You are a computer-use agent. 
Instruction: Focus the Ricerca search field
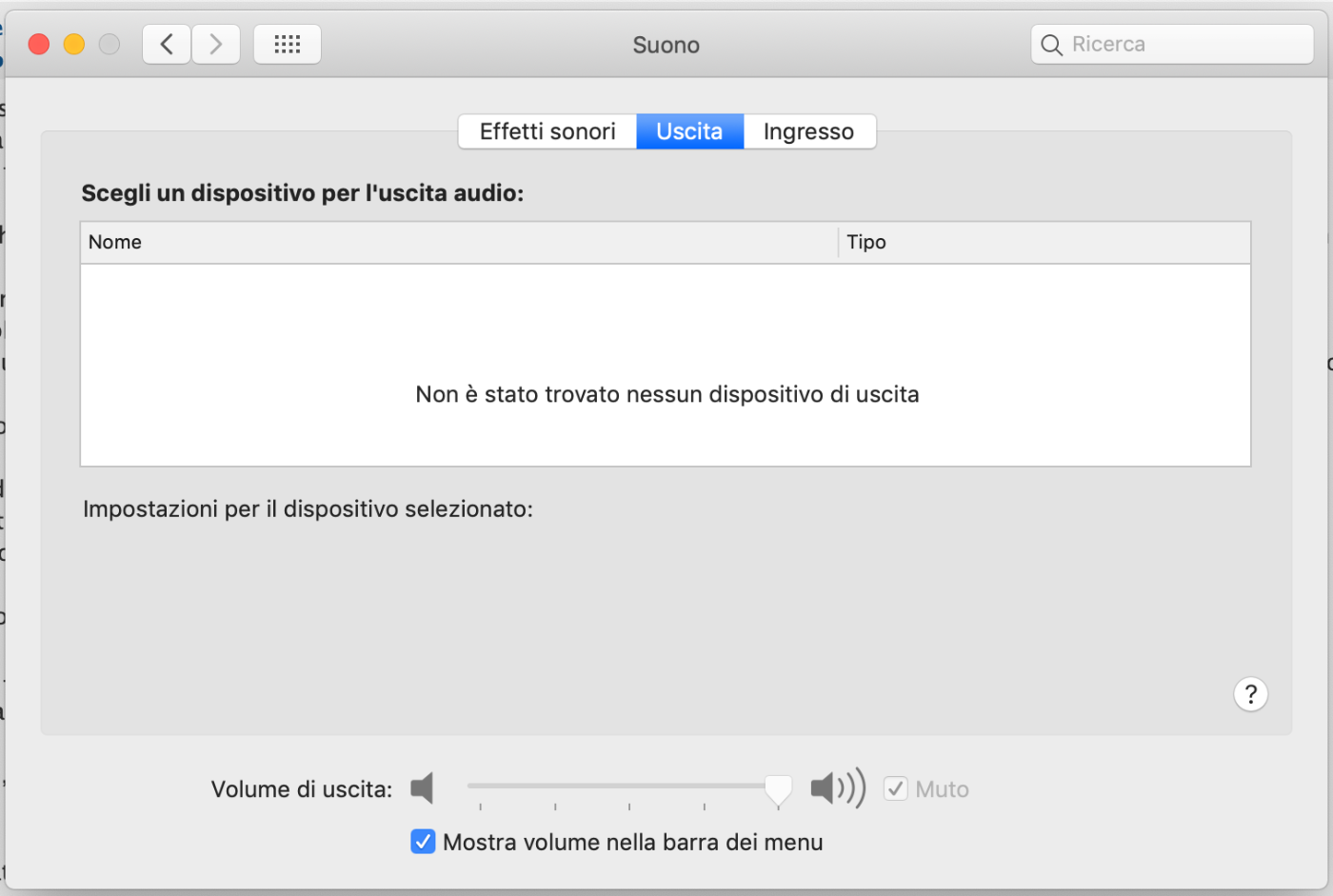tap(1172, 45)
